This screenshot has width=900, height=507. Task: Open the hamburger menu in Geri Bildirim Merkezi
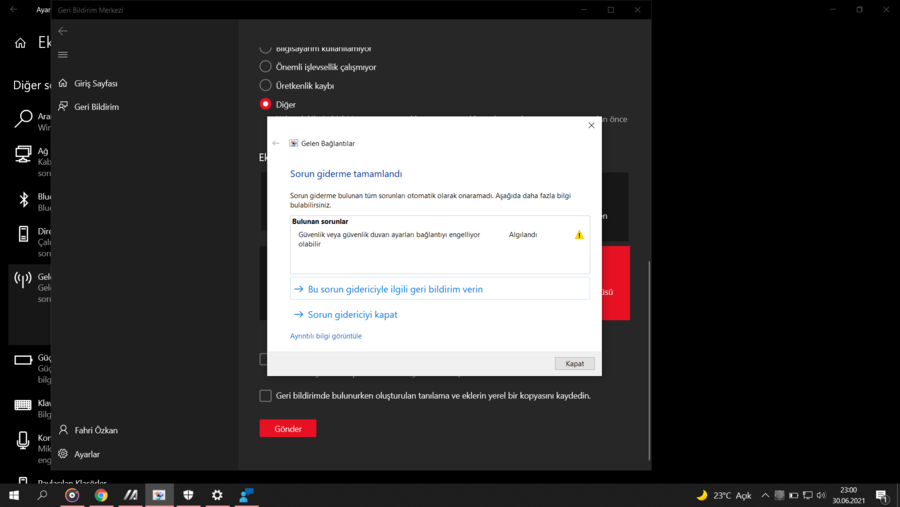point(63,55)
